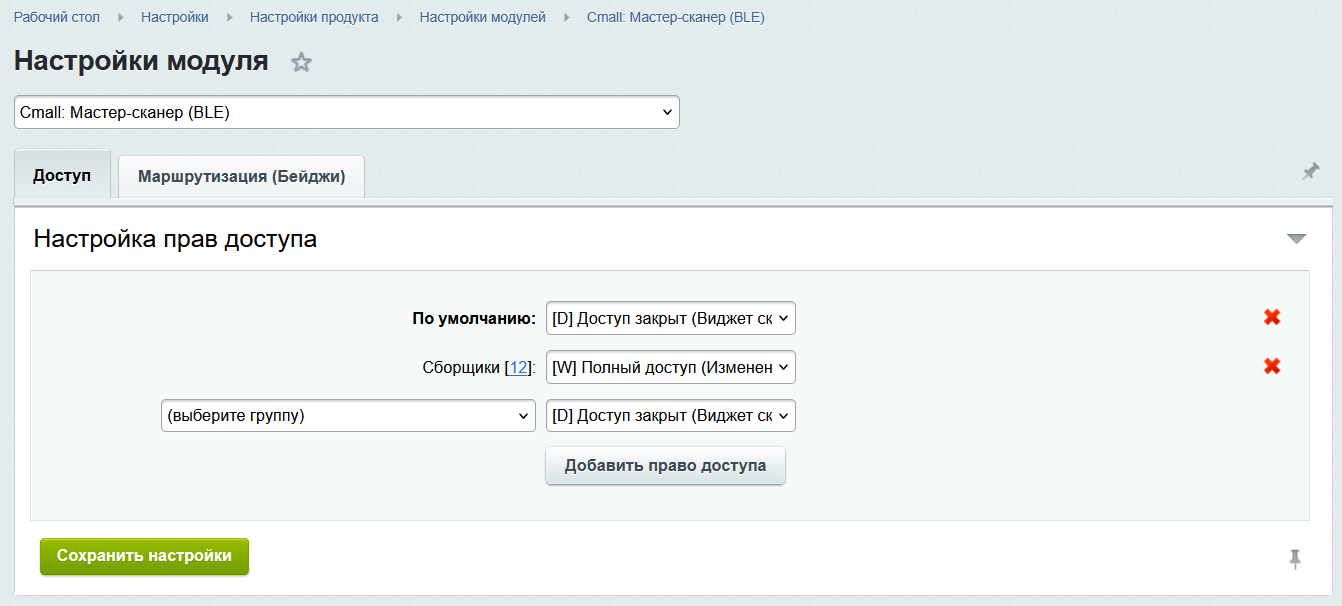
Task: Delete the Сборщики access rule red cross
Action: click(x=1272, y=366)
